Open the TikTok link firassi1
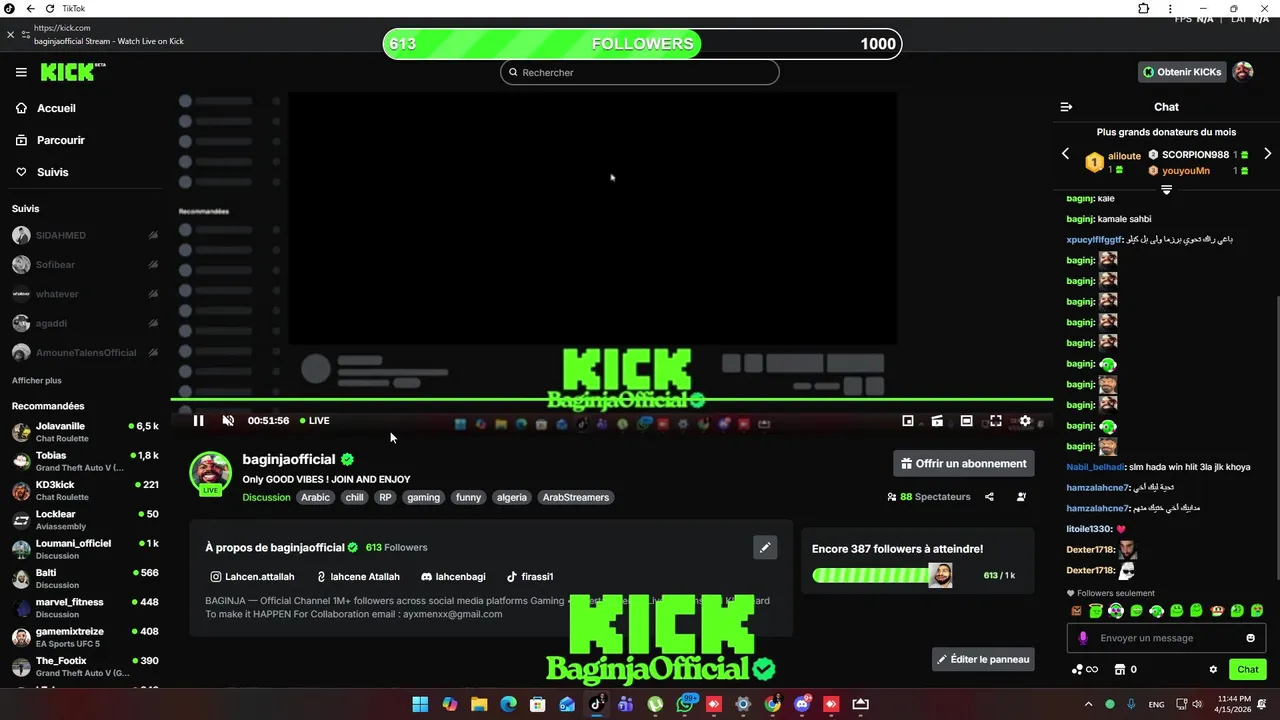Screen dimensions: 1280x720 530,577
